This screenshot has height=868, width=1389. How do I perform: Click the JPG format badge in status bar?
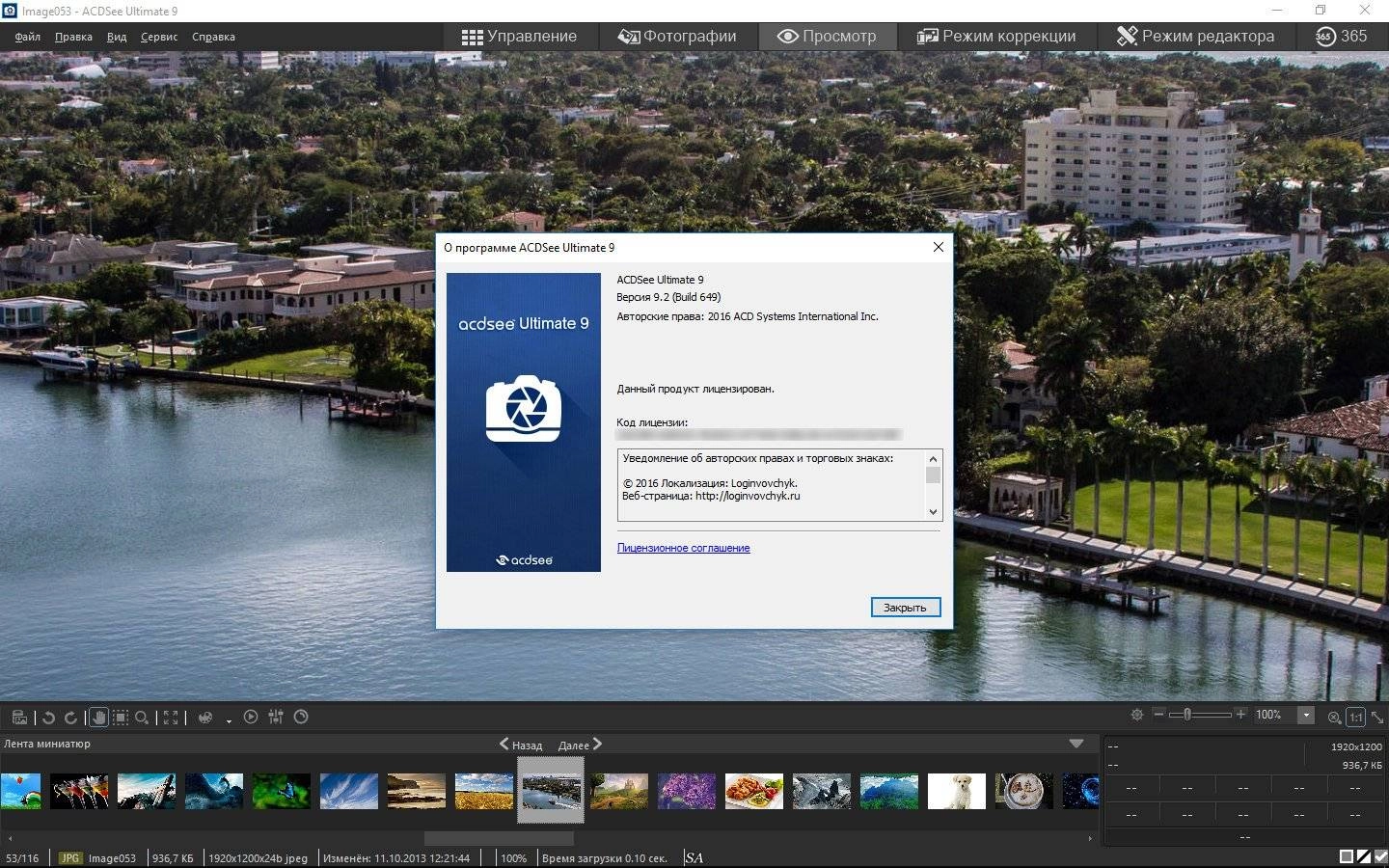[70, 858]
